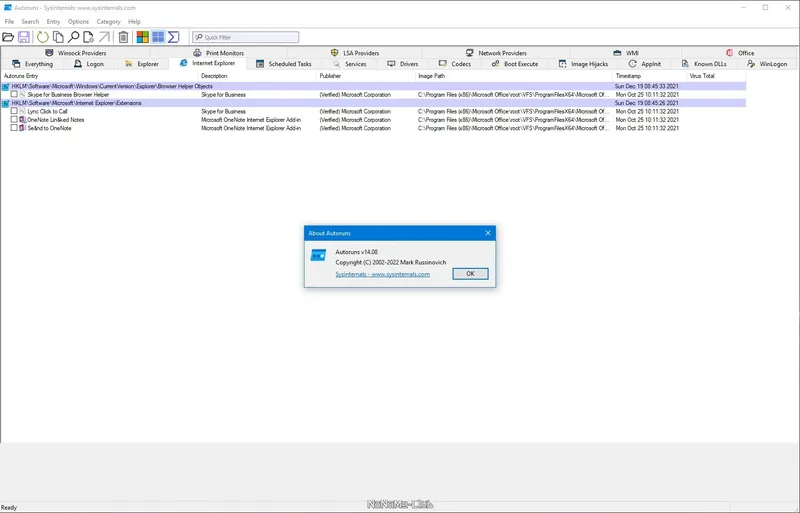Open the Search menu
800x513 pixels.
point(30,21)
